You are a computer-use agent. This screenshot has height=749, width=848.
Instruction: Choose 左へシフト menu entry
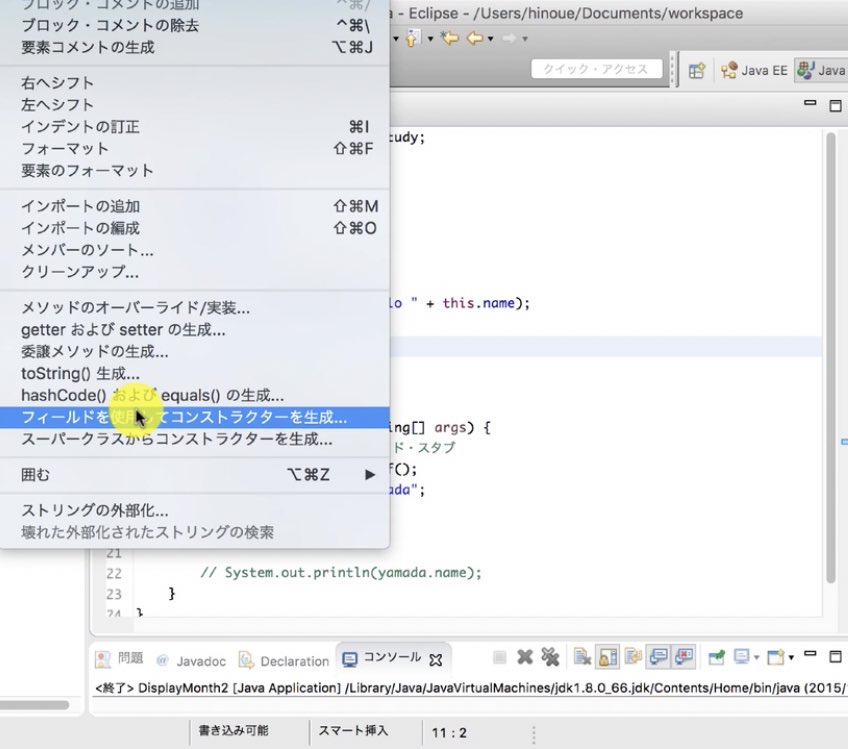(195, 105)
